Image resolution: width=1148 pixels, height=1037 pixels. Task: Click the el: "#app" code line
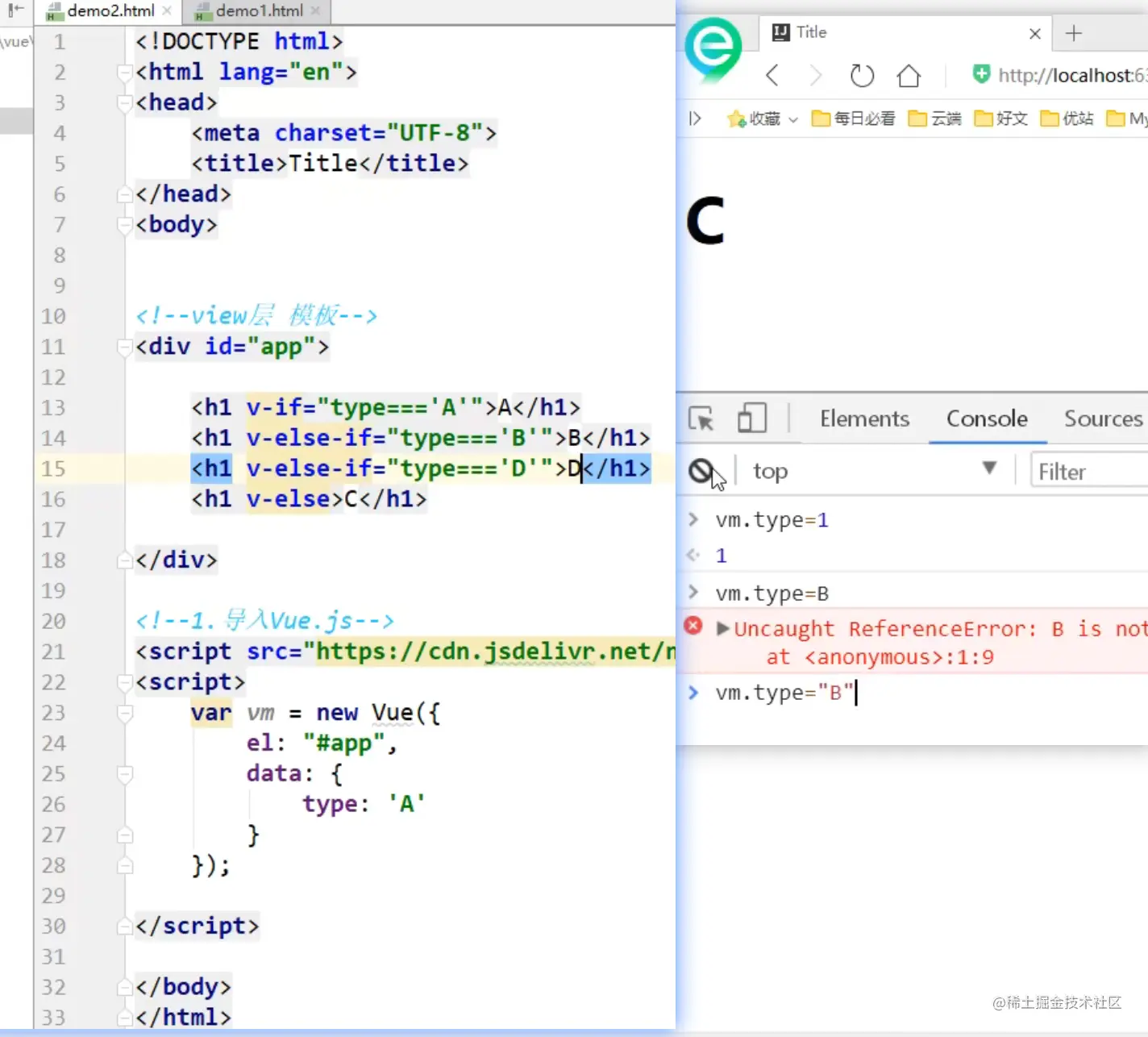(322, 743)
